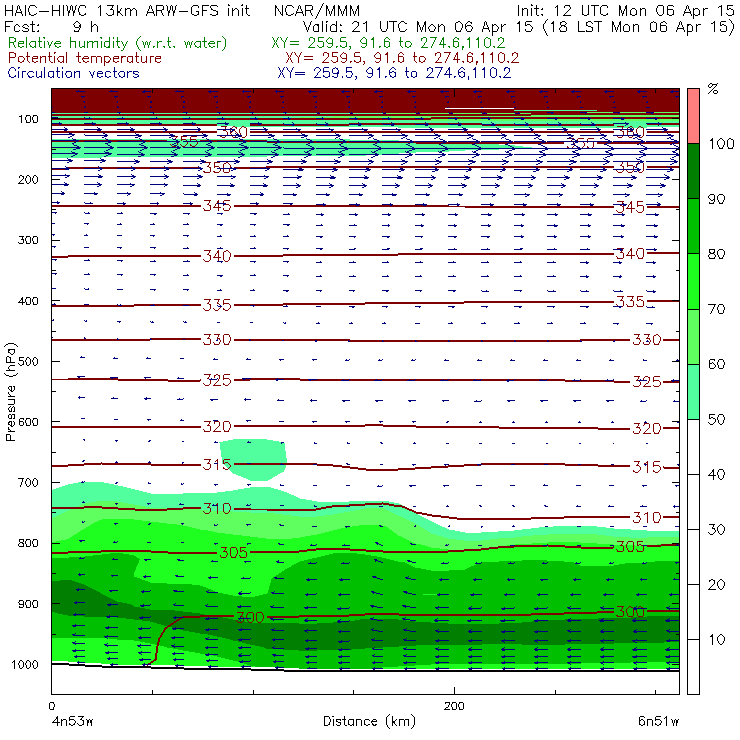
Task: Select the left-hand "340" contour label
Action: 217,256
